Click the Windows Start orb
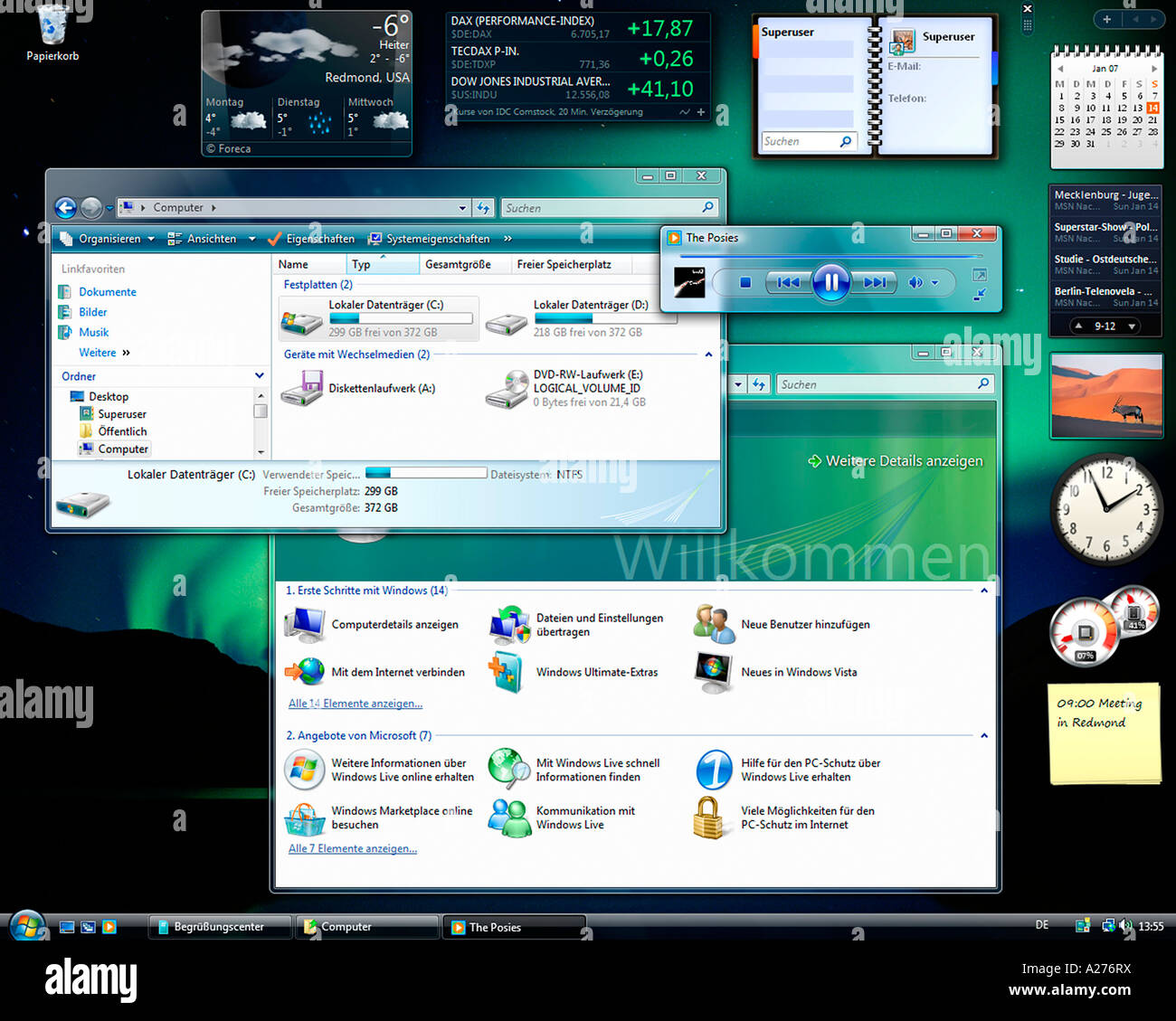 tap(27, 926)
